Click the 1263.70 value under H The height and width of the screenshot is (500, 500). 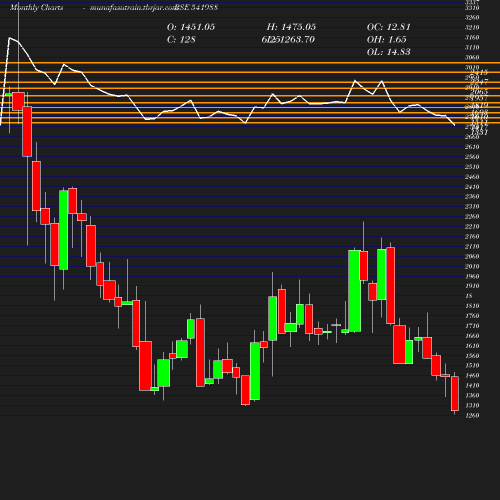tap(295, 40)
